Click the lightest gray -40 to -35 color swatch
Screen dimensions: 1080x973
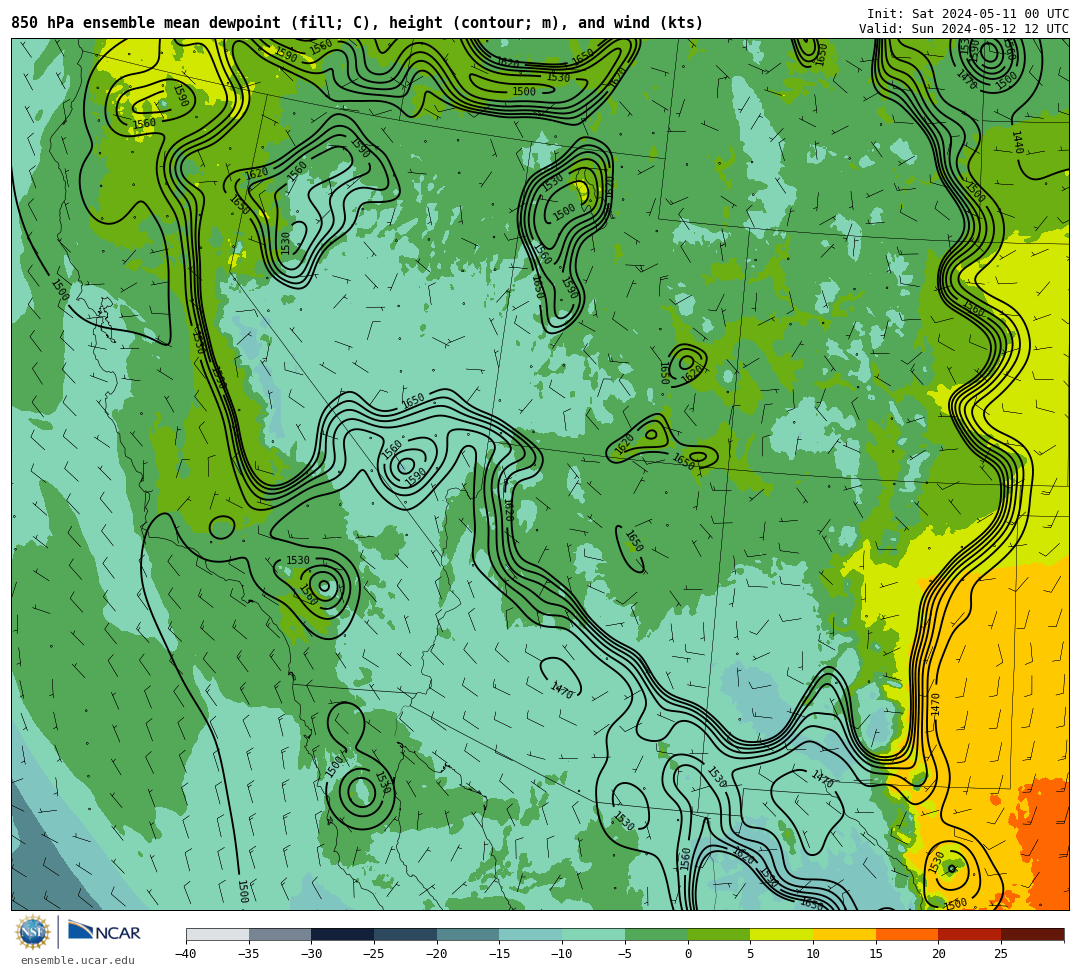[218, 934]
